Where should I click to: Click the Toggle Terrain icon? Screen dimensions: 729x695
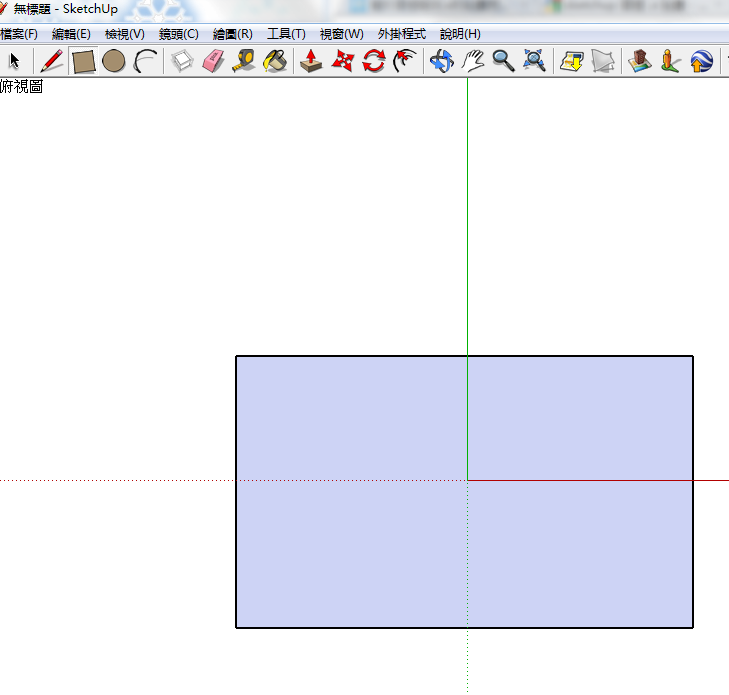603,61
